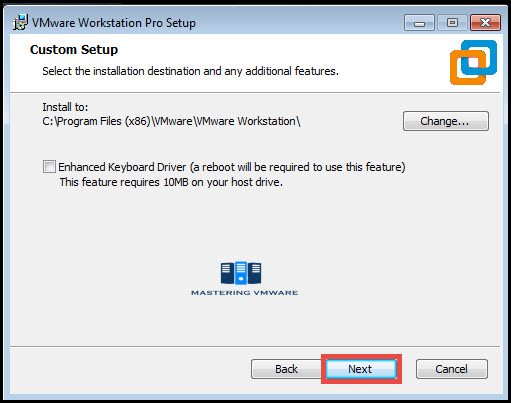This screenshot has height=403, width=511.
Task: Click the C:\Program Files (x86) install path text
Action: tap(171, 121)
